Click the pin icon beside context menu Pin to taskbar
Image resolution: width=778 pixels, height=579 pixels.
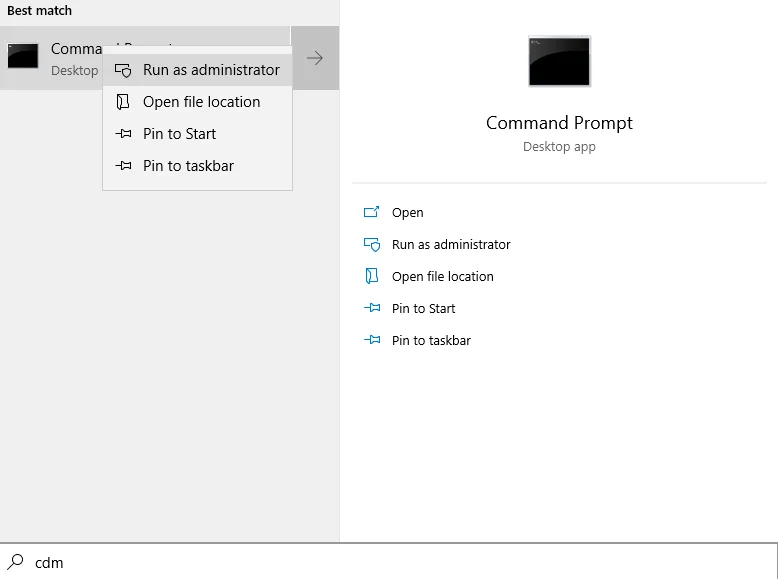tap(123, 166)
